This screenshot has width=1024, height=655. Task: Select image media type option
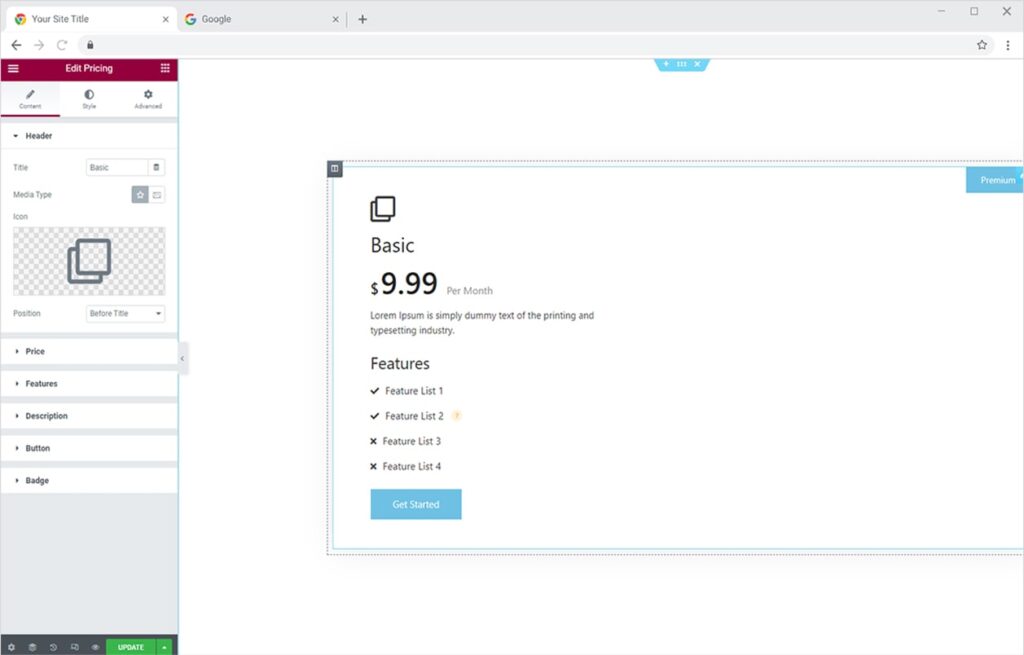coord(157,195)
